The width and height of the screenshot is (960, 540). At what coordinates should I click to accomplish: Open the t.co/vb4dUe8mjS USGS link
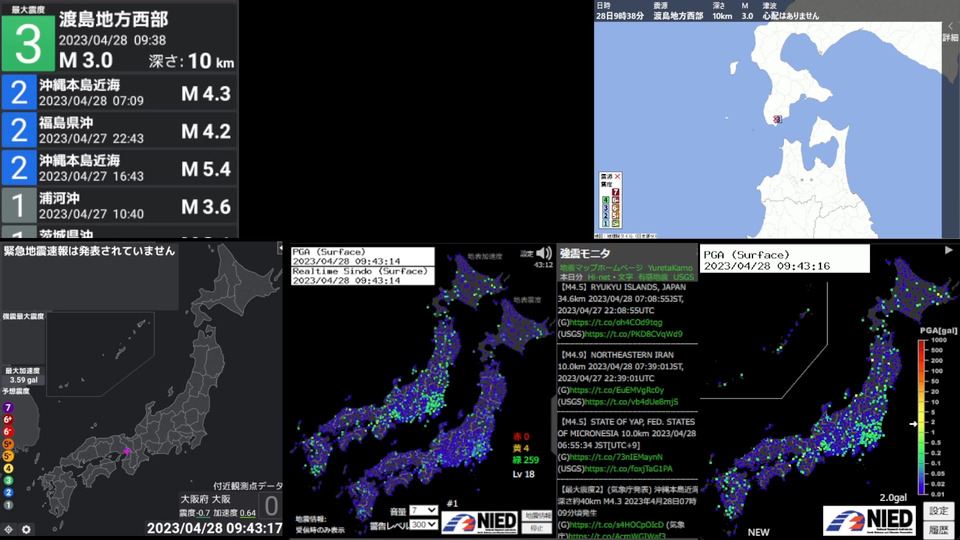(x=632, y=402)
